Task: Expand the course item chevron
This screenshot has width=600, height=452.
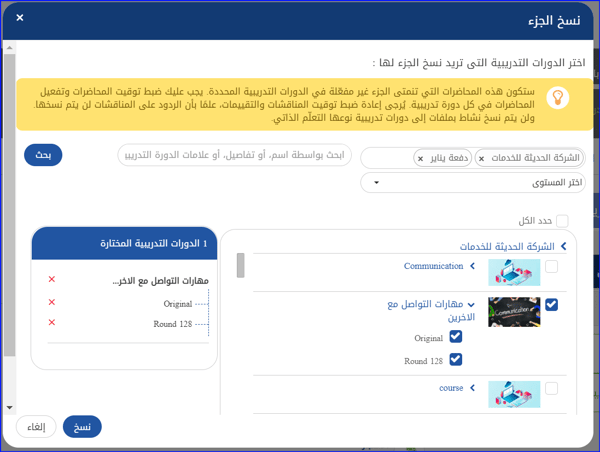Action: point(473,388)
